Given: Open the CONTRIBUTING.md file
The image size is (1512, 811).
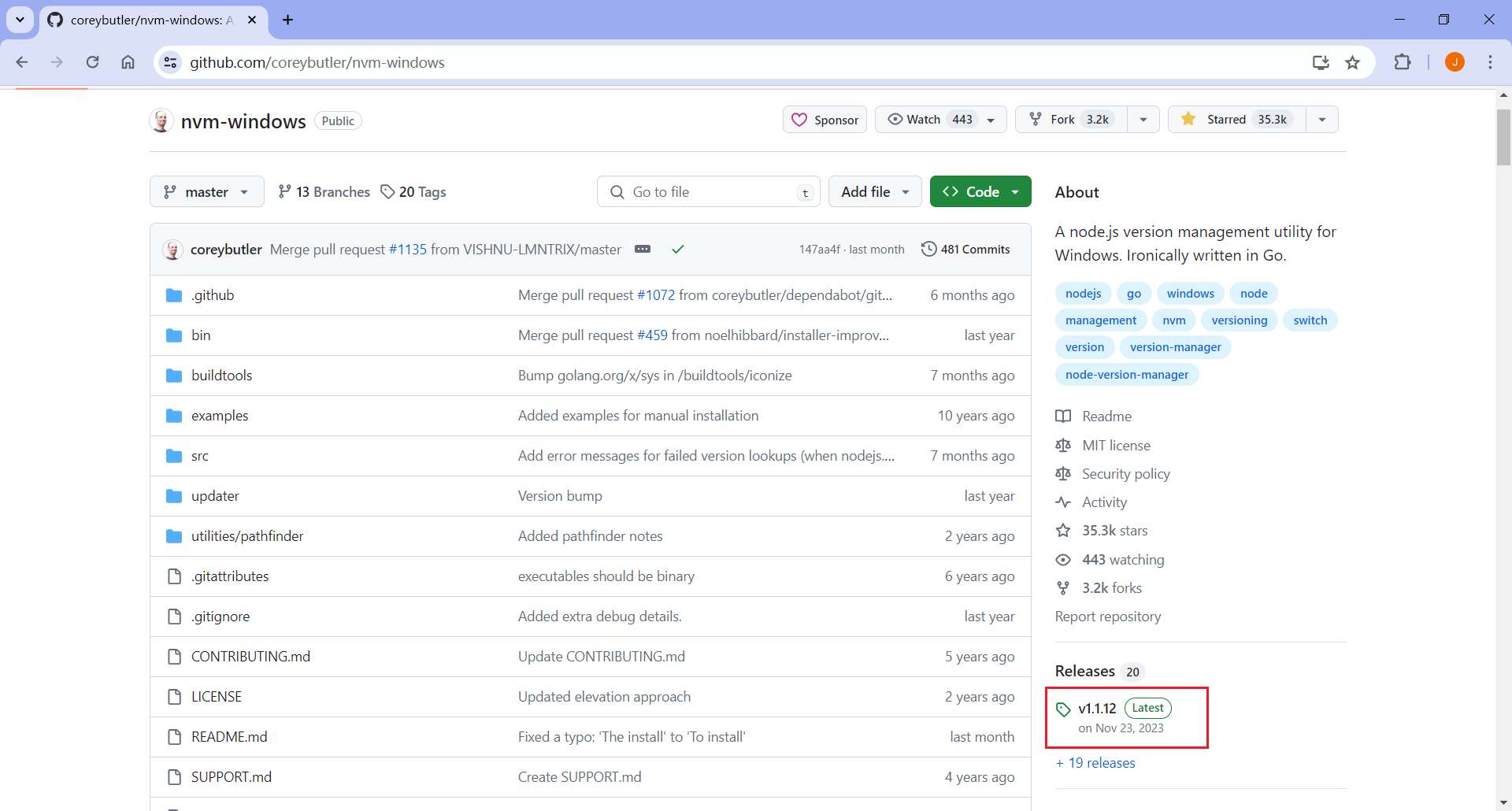Looking at the screenshot, I should (x=250, y=657).
